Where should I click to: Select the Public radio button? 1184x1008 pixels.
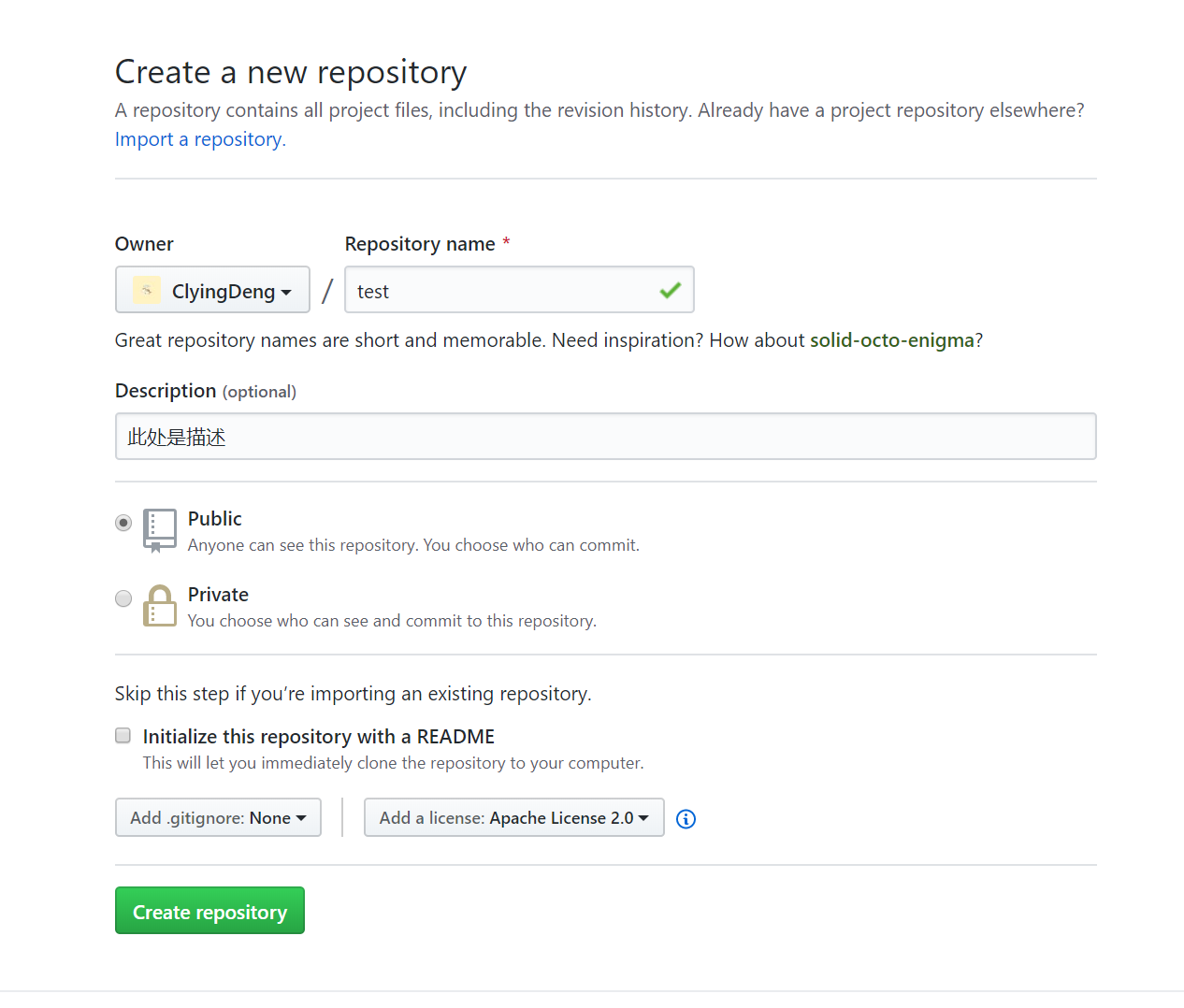pyautogui.click(x=123, y=523)
